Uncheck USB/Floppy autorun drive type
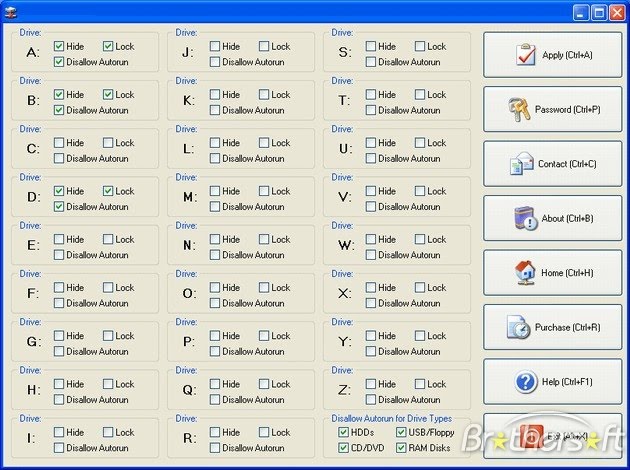The height and width of the screenshot is (470, 630). [401, 432]
